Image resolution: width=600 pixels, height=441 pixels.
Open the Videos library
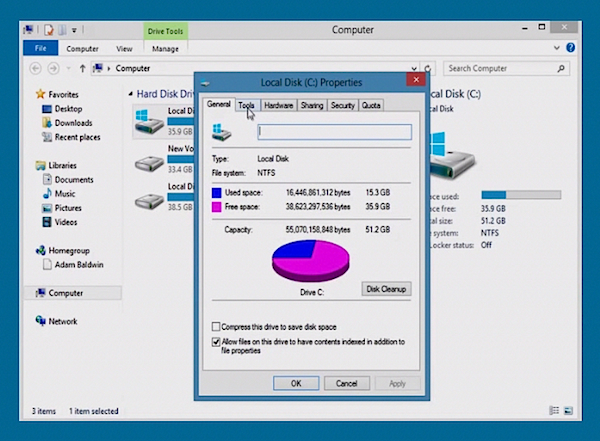coord(65,222)
